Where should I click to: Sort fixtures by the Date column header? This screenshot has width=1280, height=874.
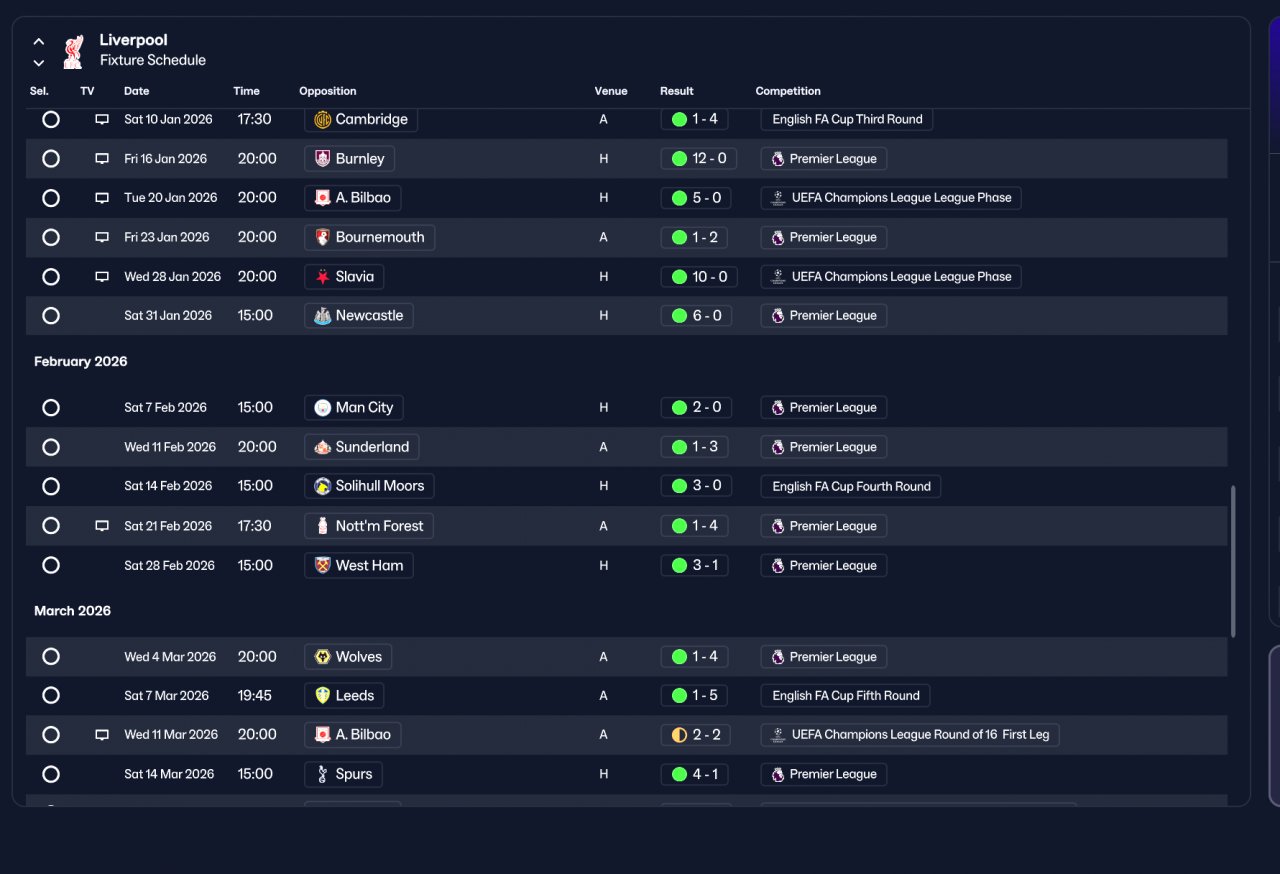click(x=137, y=91)
